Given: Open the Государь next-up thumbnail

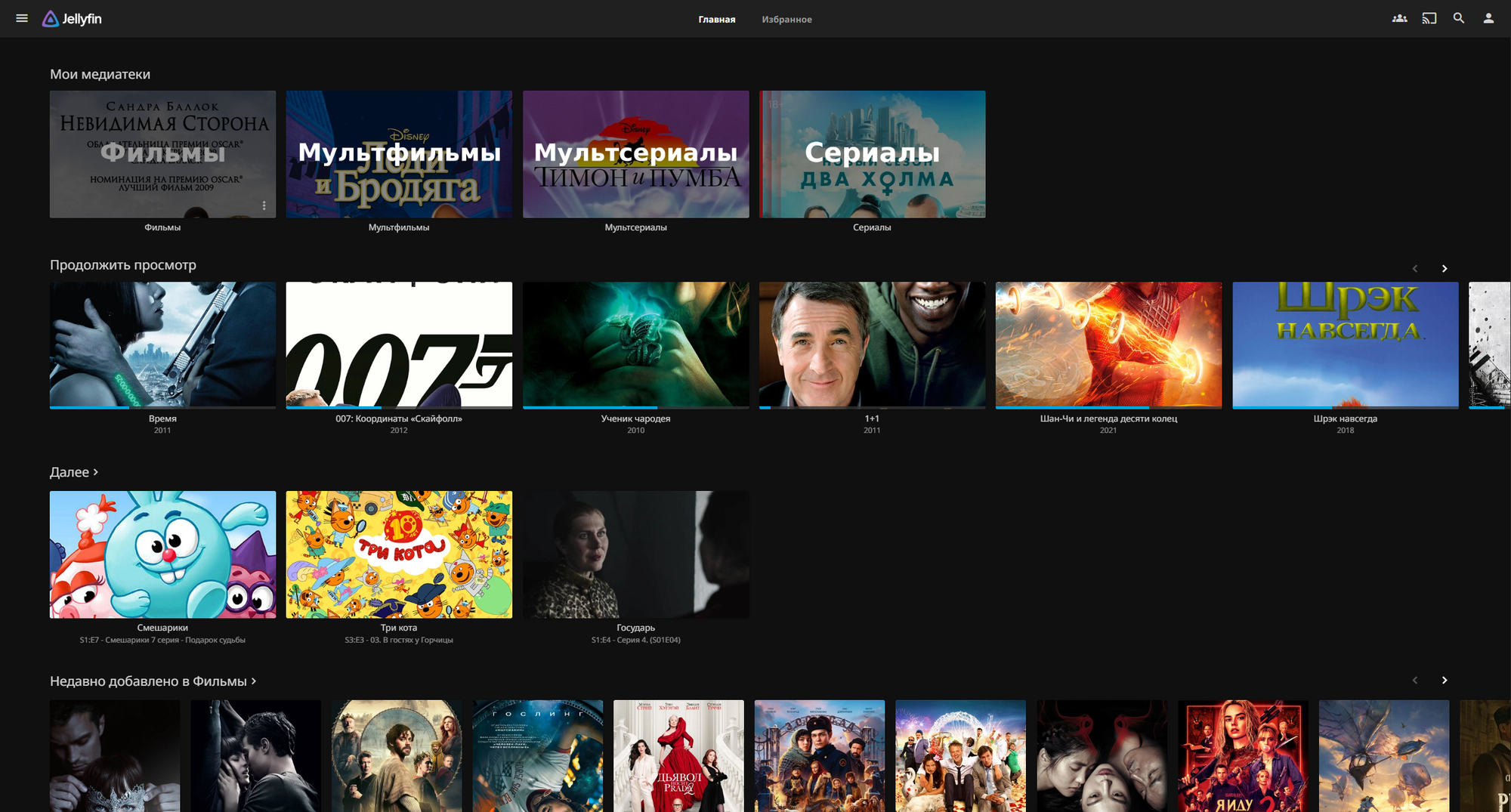Looking at the screenshot, I should click(636, 554).
